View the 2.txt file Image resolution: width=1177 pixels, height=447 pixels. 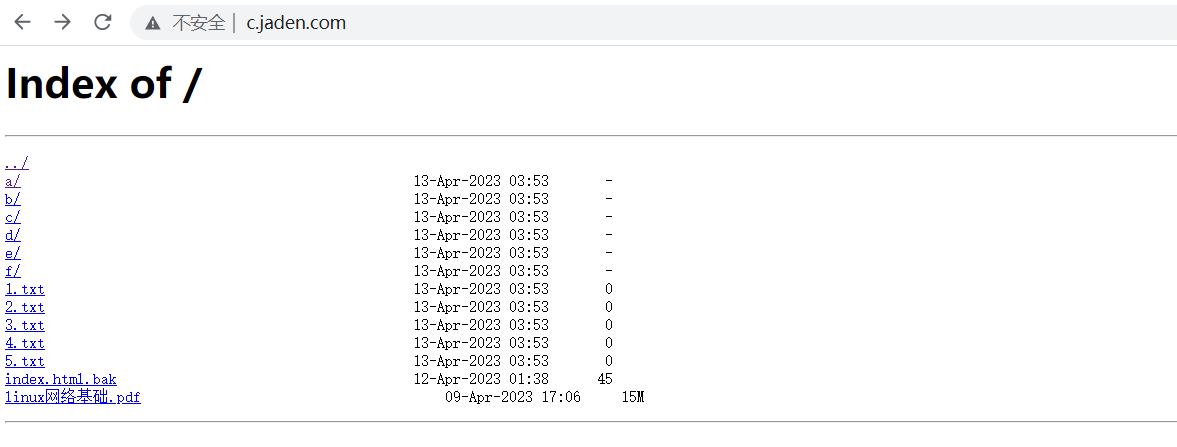(x=25, y=307)
